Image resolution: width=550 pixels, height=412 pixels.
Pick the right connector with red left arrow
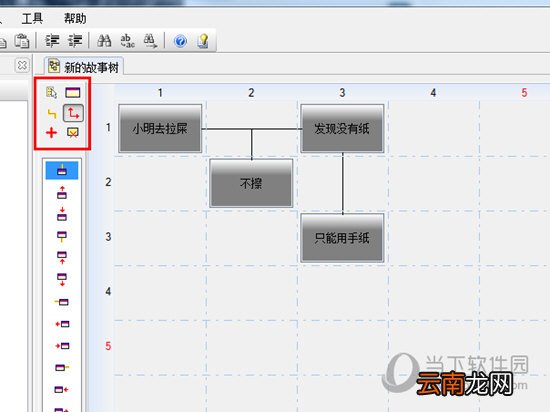pos(61,389)
